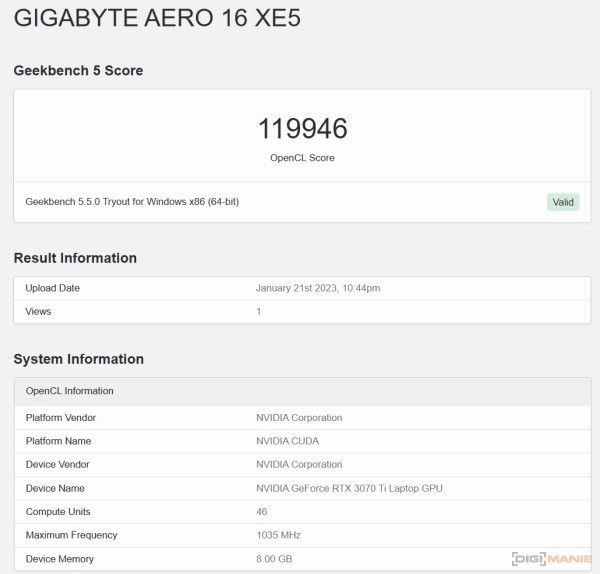The height and width of the screenshot is (574, 600).
Task: Click the 'Maximum Frequency' label
Action: [72, 535]
